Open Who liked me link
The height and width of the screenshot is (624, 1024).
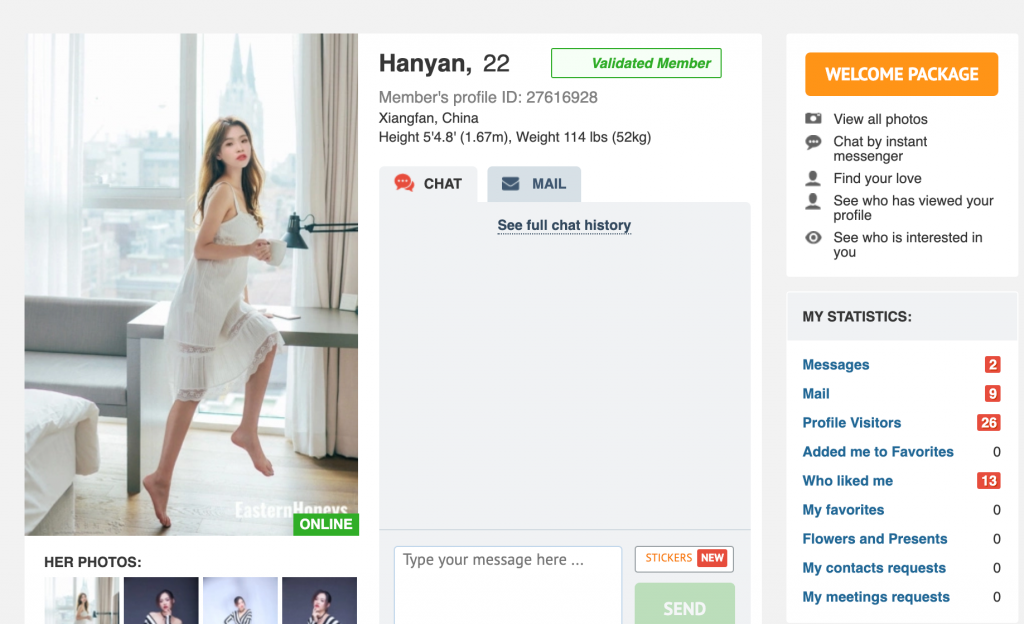click(x=848, y=481)
